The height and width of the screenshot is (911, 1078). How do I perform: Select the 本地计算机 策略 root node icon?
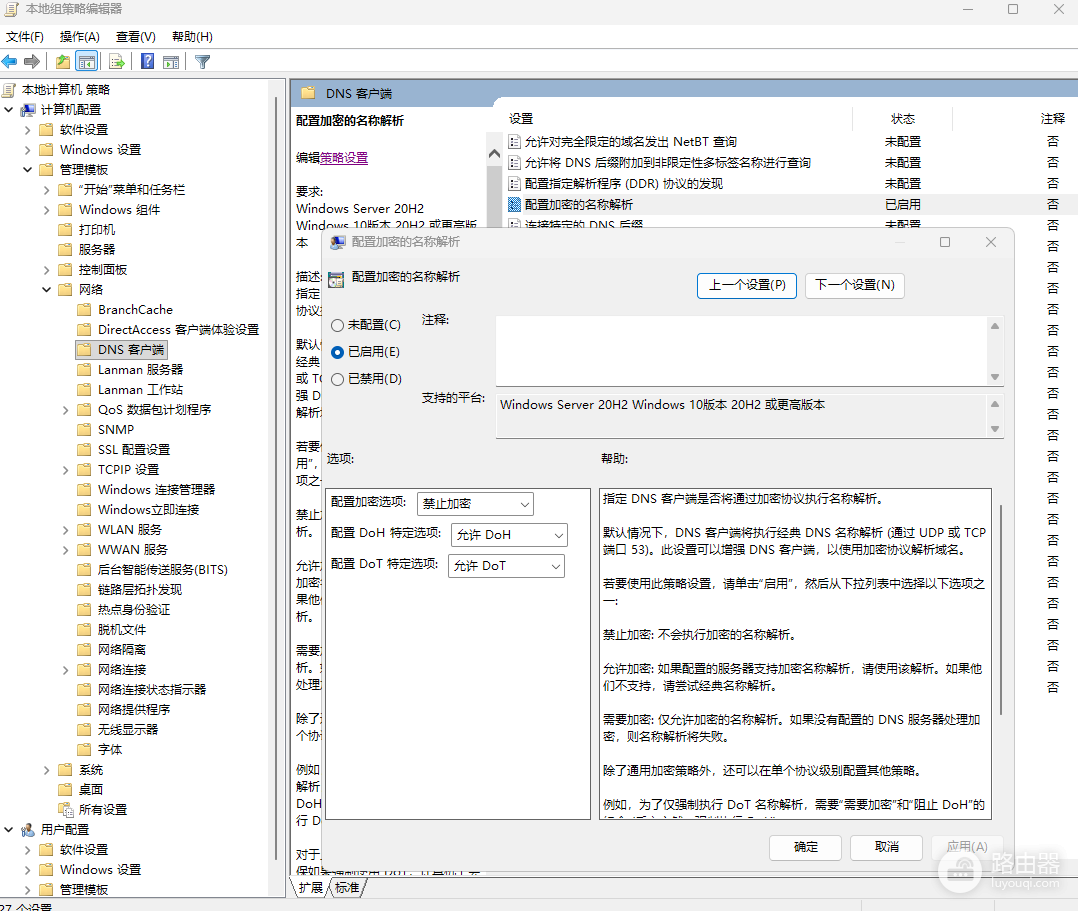[9, 89]
